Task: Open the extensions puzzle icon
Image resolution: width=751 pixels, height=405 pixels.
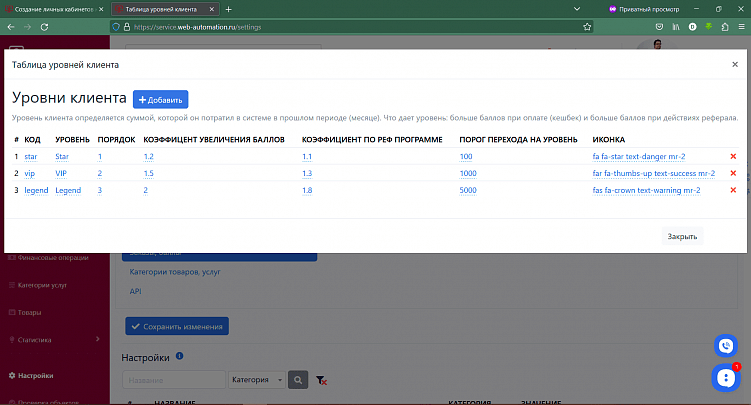Action: coord(725,27)
